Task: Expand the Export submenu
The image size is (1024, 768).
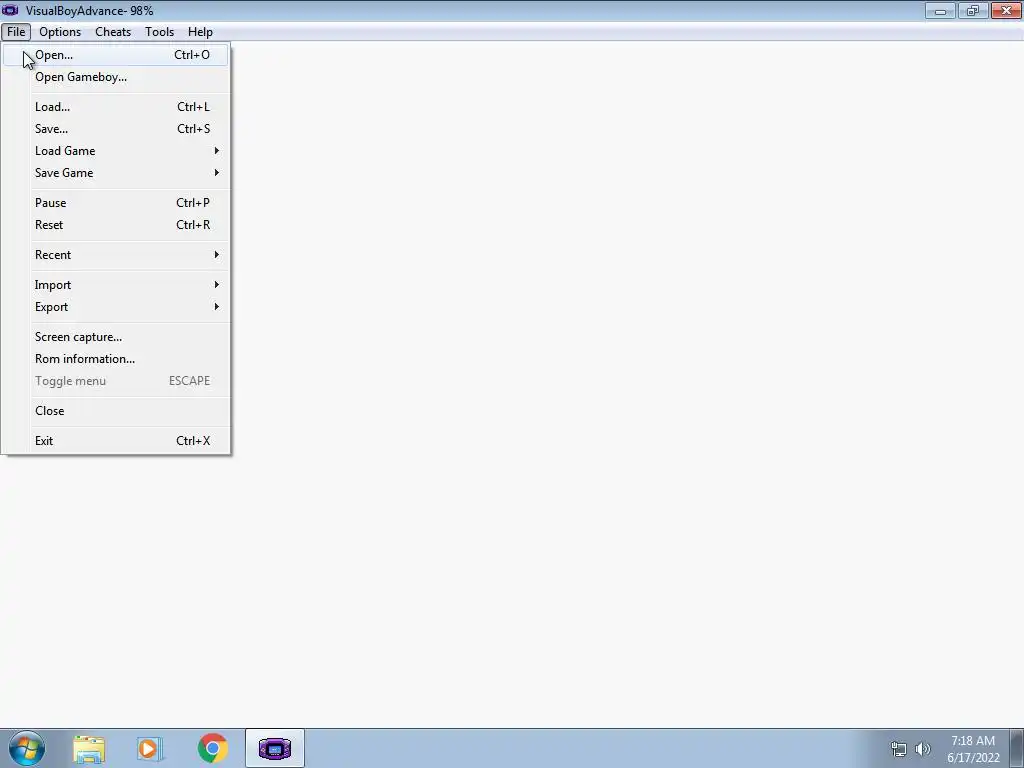Action: [x=116, y=307]
